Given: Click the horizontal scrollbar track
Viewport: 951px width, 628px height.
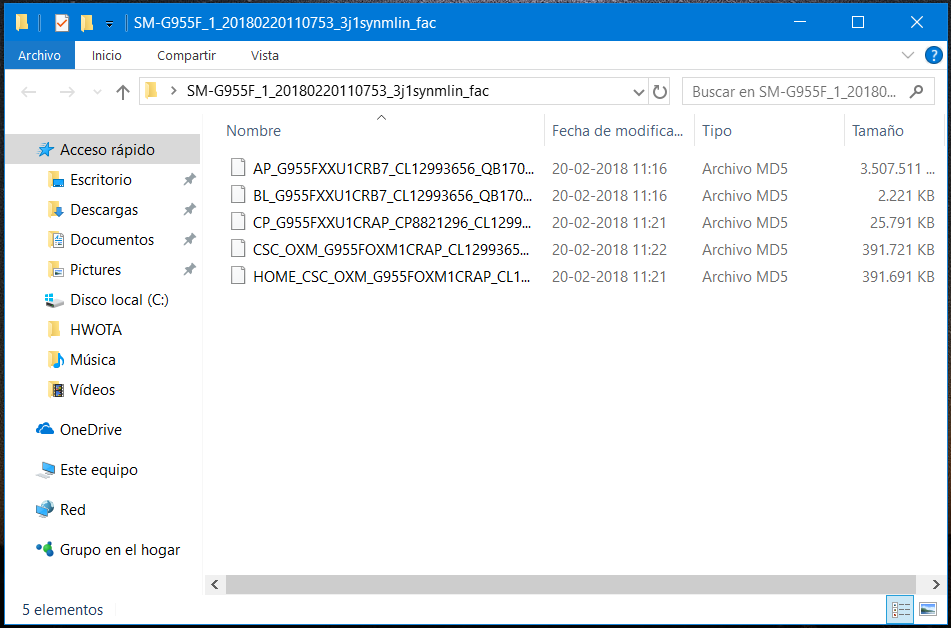Looking at the screenshot, I should click(570, 583).
